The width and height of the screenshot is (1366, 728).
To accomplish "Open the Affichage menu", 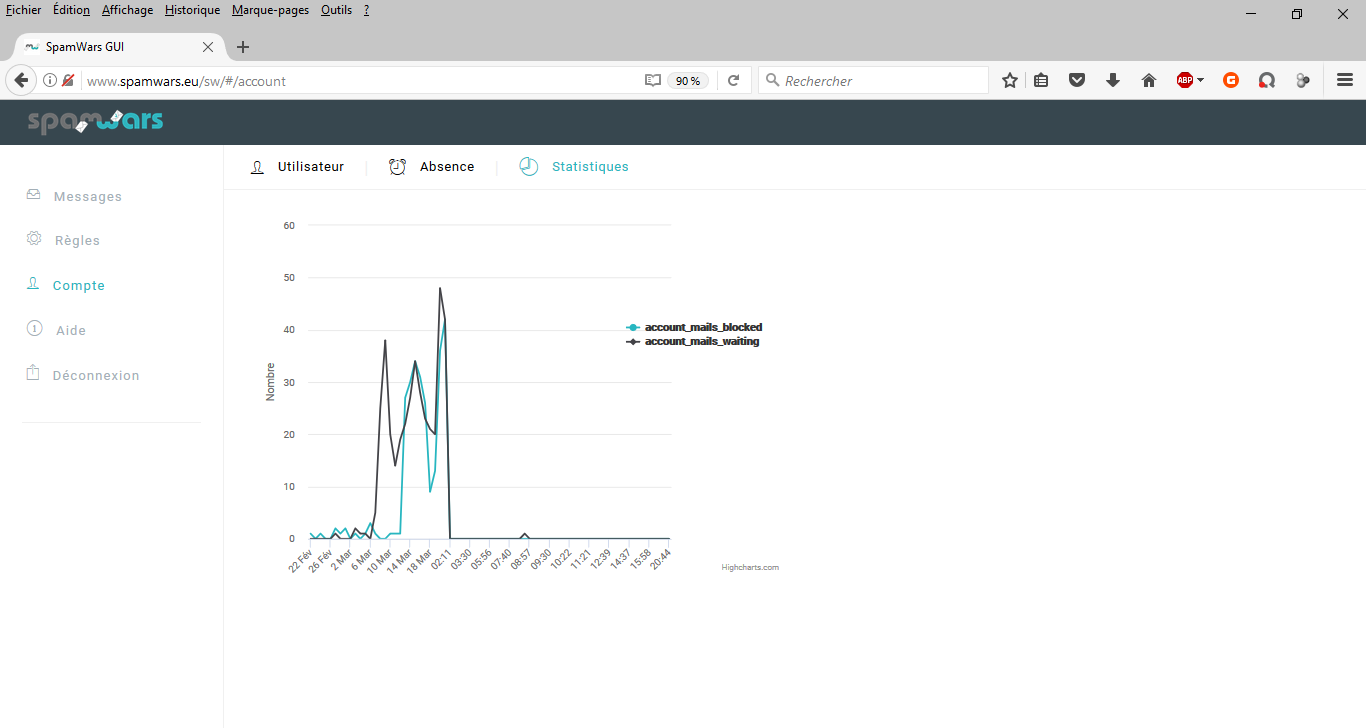I will [x=127, y=10].
